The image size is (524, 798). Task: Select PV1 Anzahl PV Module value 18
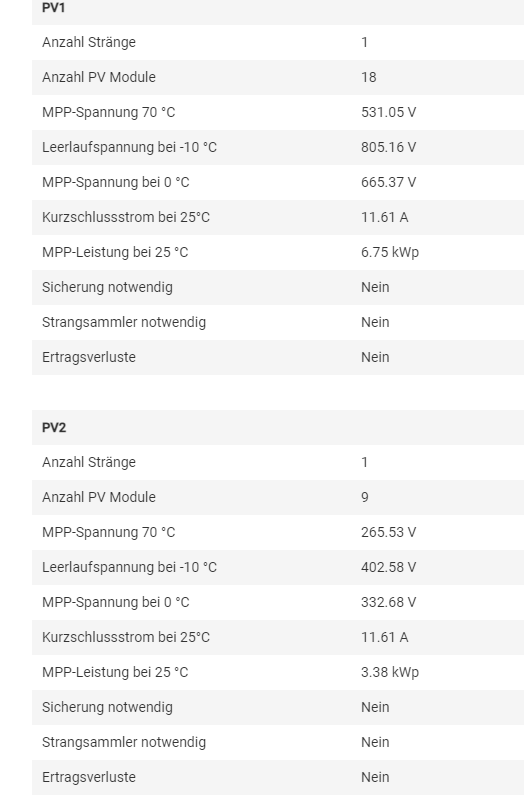(369, 77)
